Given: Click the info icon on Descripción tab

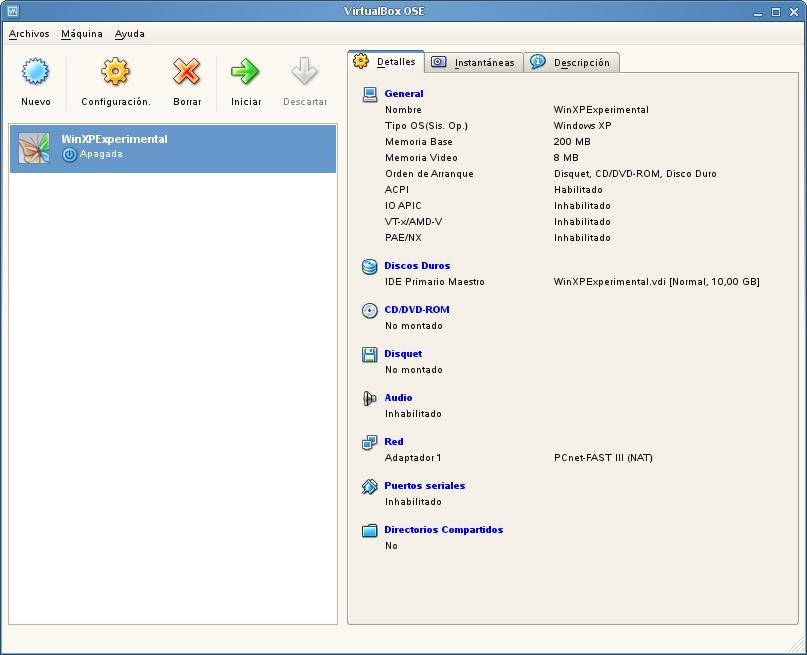Looking at the screenshot, I should click(538, 62).
